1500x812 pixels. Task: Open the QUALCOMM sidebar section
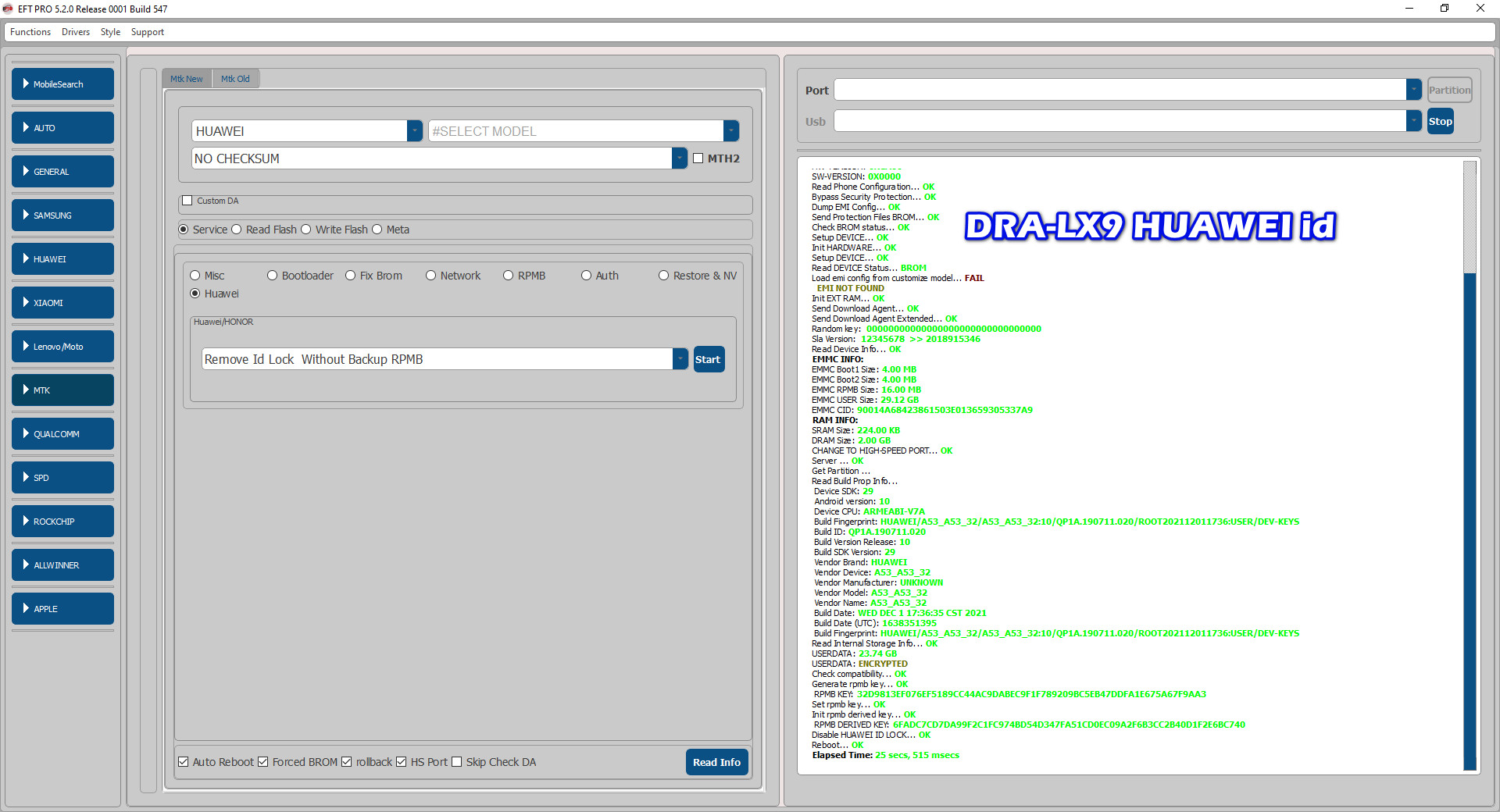(62, 434)
